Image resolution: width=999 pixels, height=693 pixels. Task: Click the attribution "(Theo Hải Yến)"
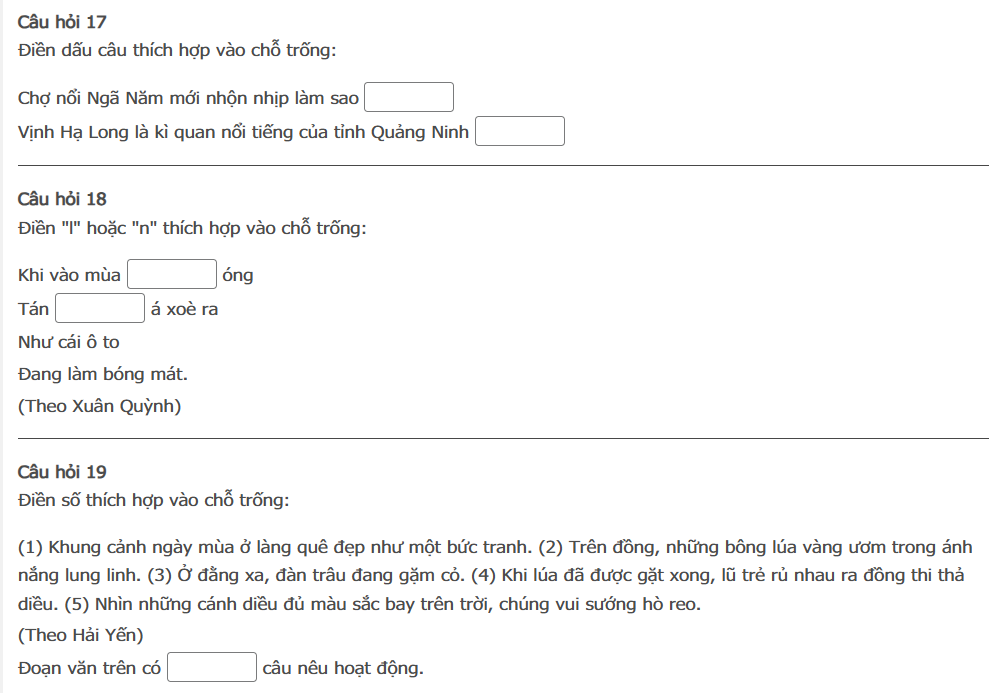81,635
